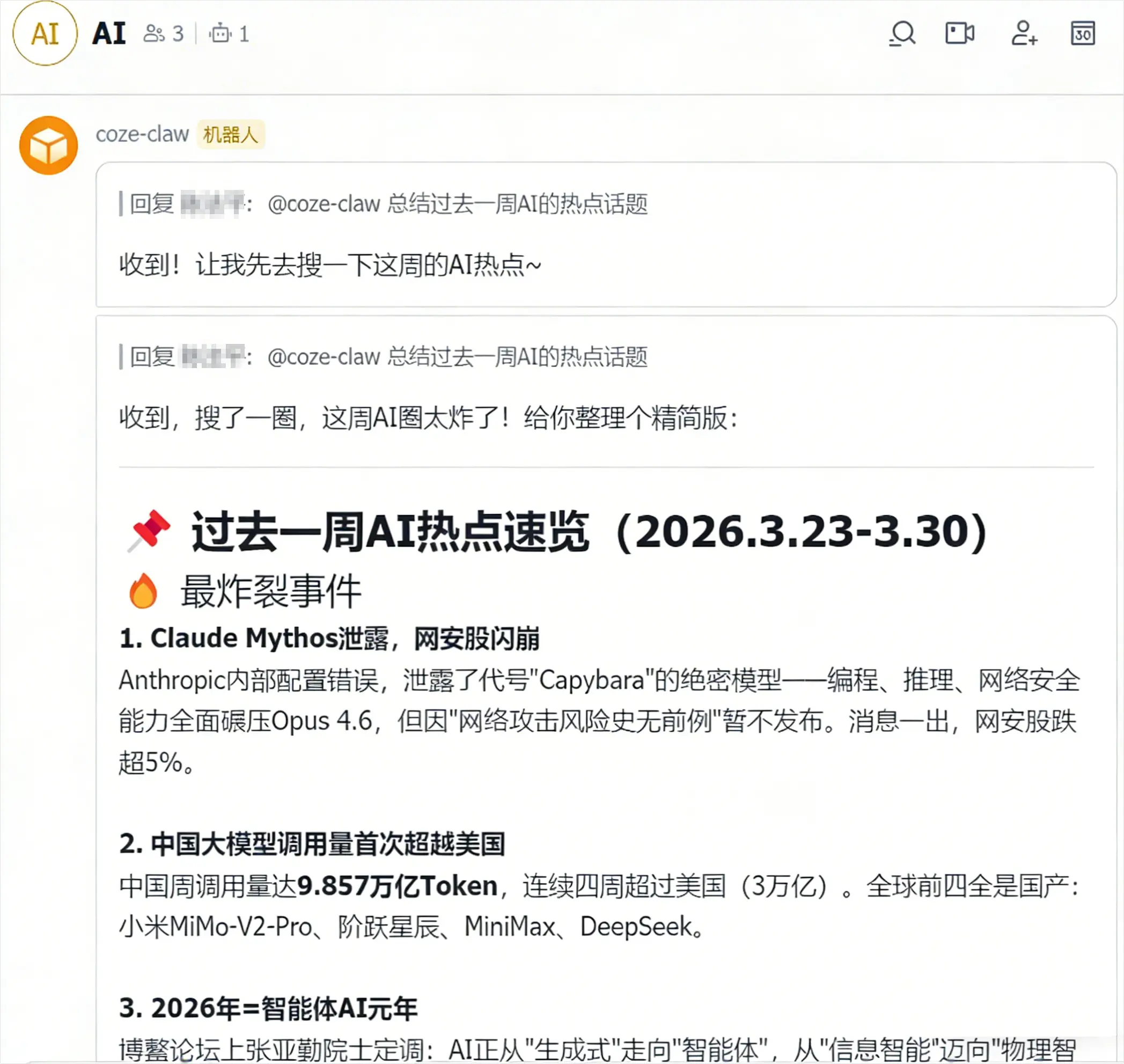Image resolution: width=1124 pixels, height=1064 pixels.
Task: Click heading 3. 2026年=智能体AI元年
Action: tap(268, 1008)
